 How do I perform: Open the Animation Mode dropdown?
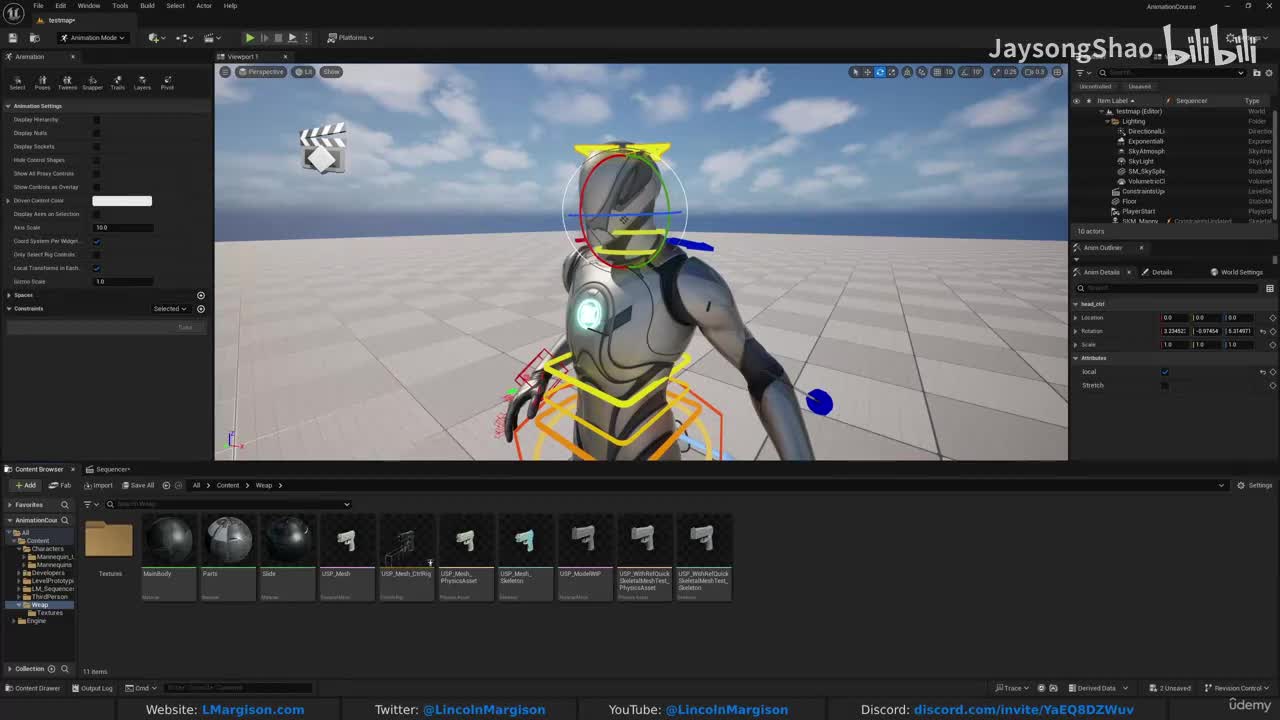click(92, 38)
